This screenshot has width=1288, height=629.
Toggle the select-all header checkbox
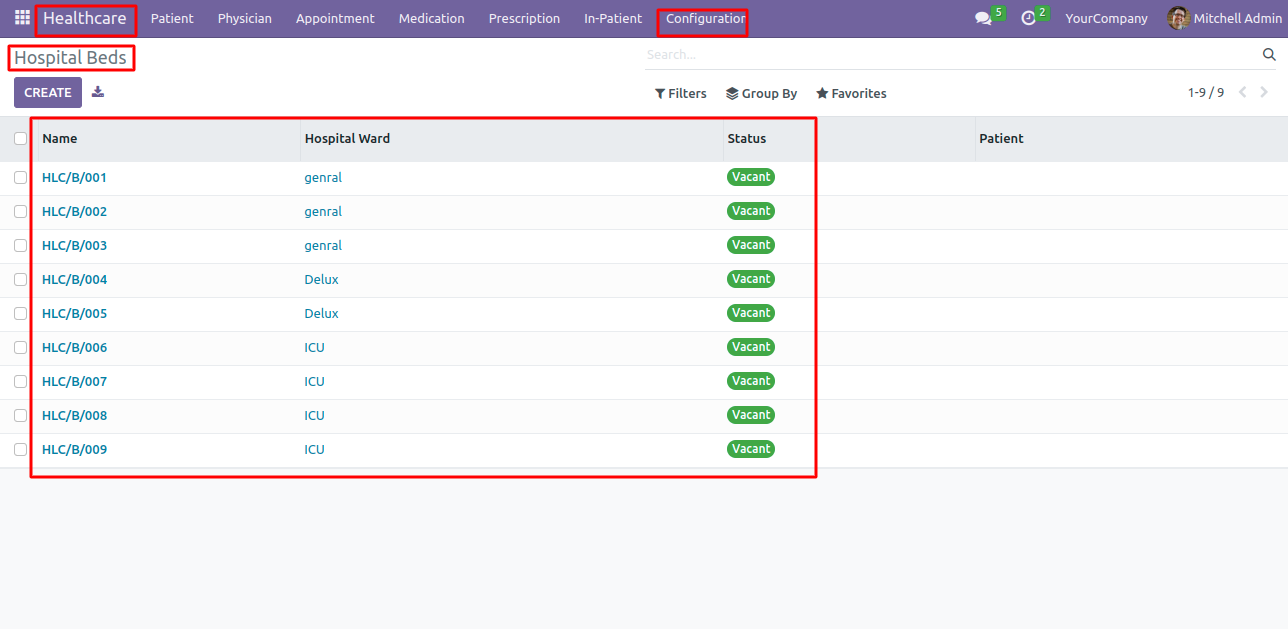click(x=20, y=139)
